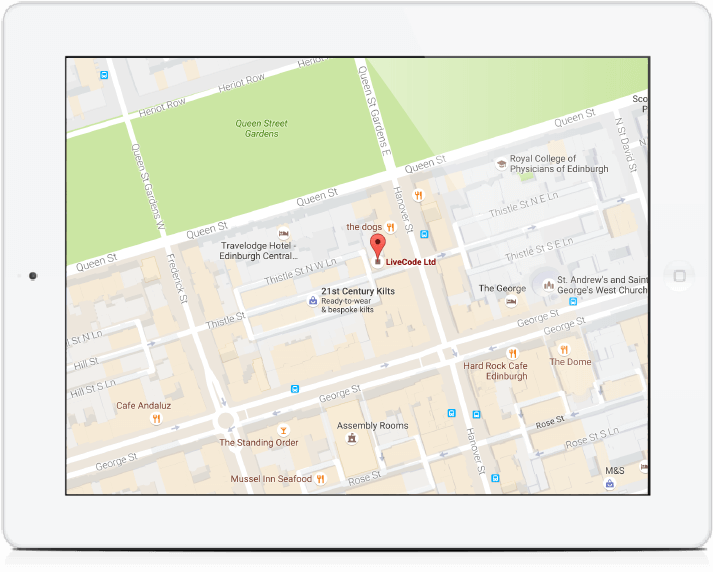Select The Dome restaurant icon
713x572 pixels.
[x=564, y=349]
